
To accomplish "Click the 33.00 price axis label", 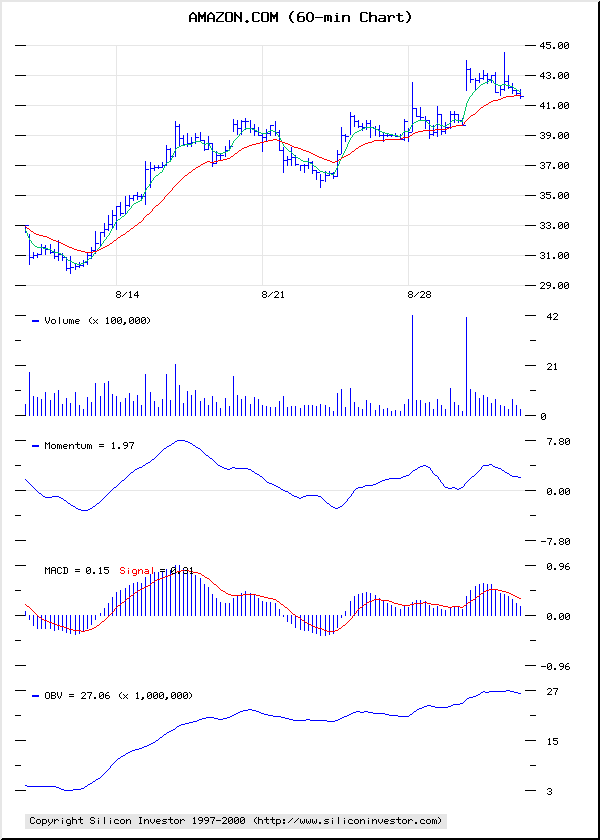I will [554, 226].
